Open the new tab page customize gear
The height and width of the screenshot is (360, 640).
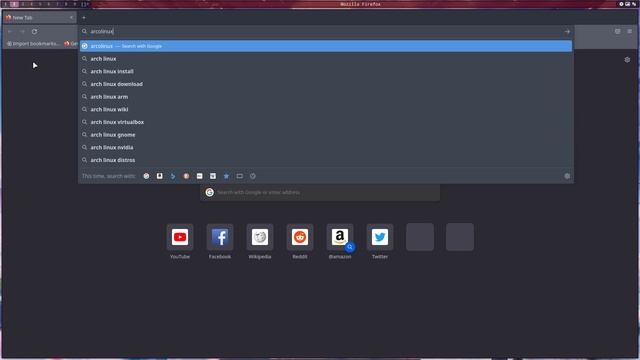[627, 60]
